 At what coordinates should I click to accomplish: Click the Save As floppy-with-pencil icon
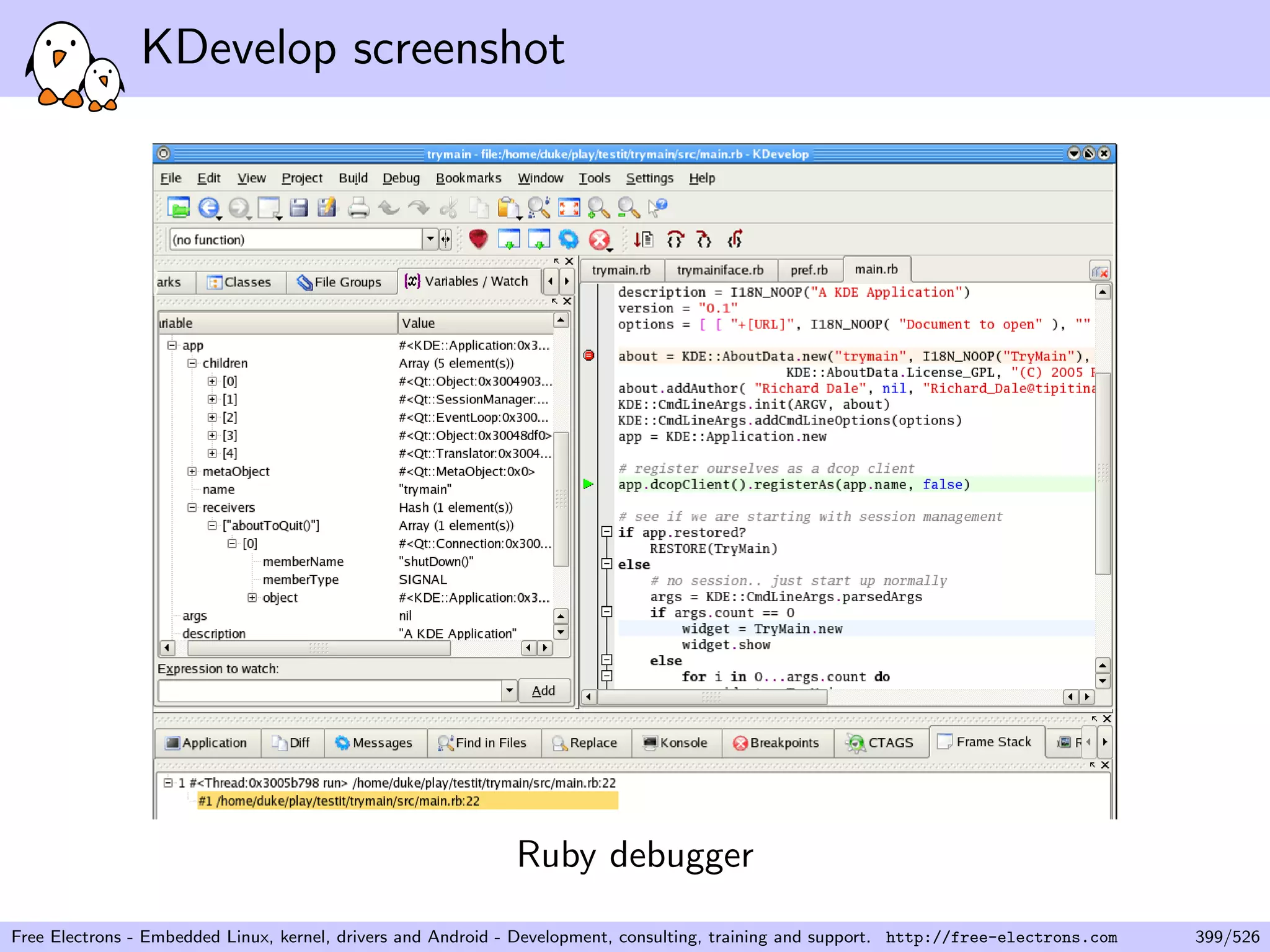click(x=327, y=208)
